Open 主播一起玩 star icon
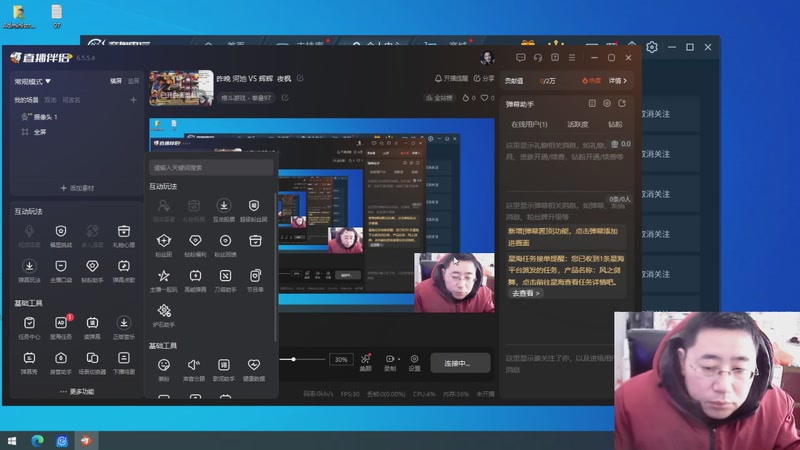 click(x=164, y=280)
